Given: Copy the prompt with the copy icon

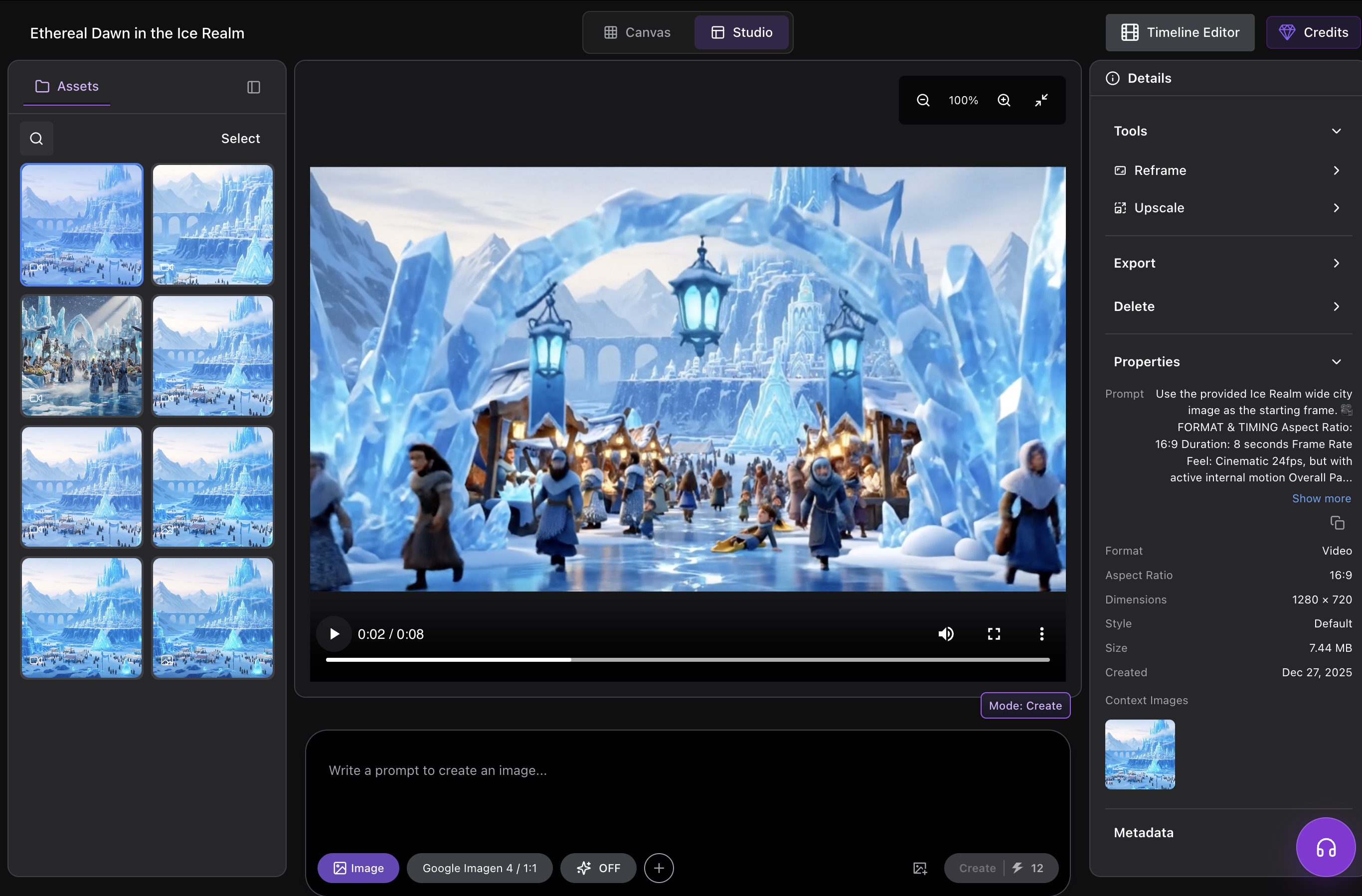Looking at the screenshot, I should pos(1337,522).
